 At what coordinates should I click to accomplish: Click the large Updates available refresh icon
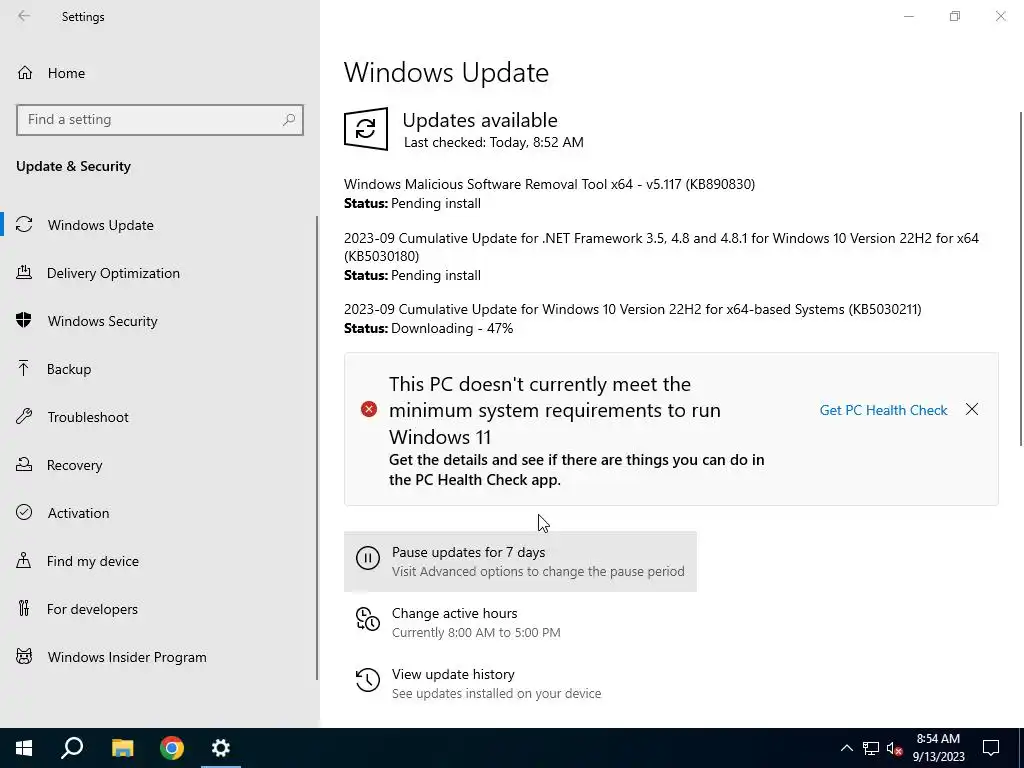coord(366,129)
